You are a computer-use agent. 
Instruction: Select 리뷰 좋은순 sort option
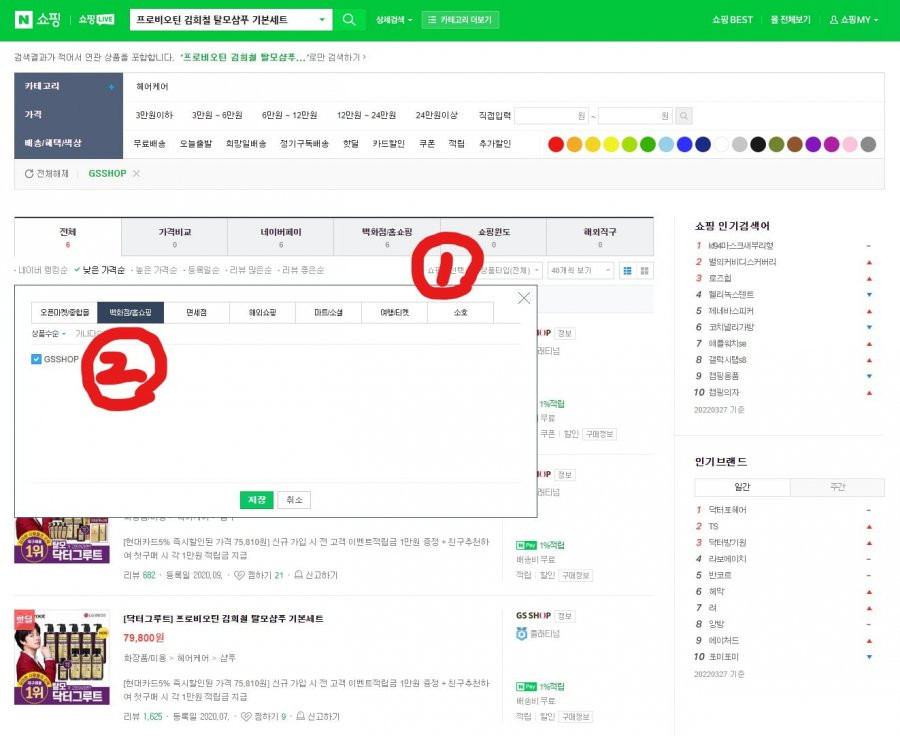pyautogui.click(x=301, y=270)
